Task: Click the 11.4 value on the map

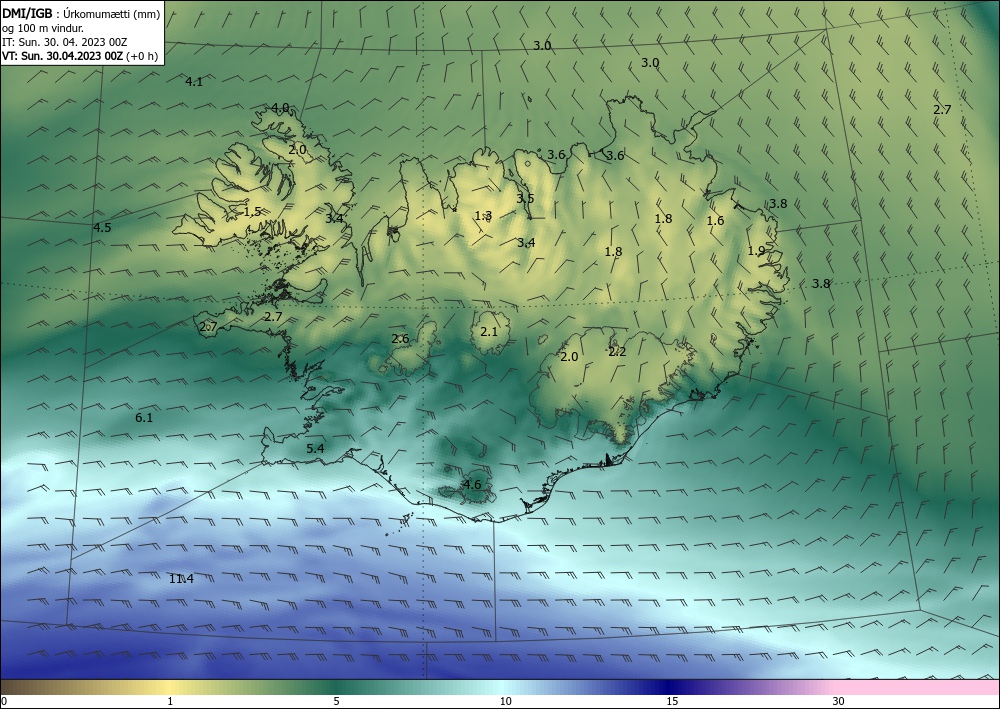Action: pos(181,579)
